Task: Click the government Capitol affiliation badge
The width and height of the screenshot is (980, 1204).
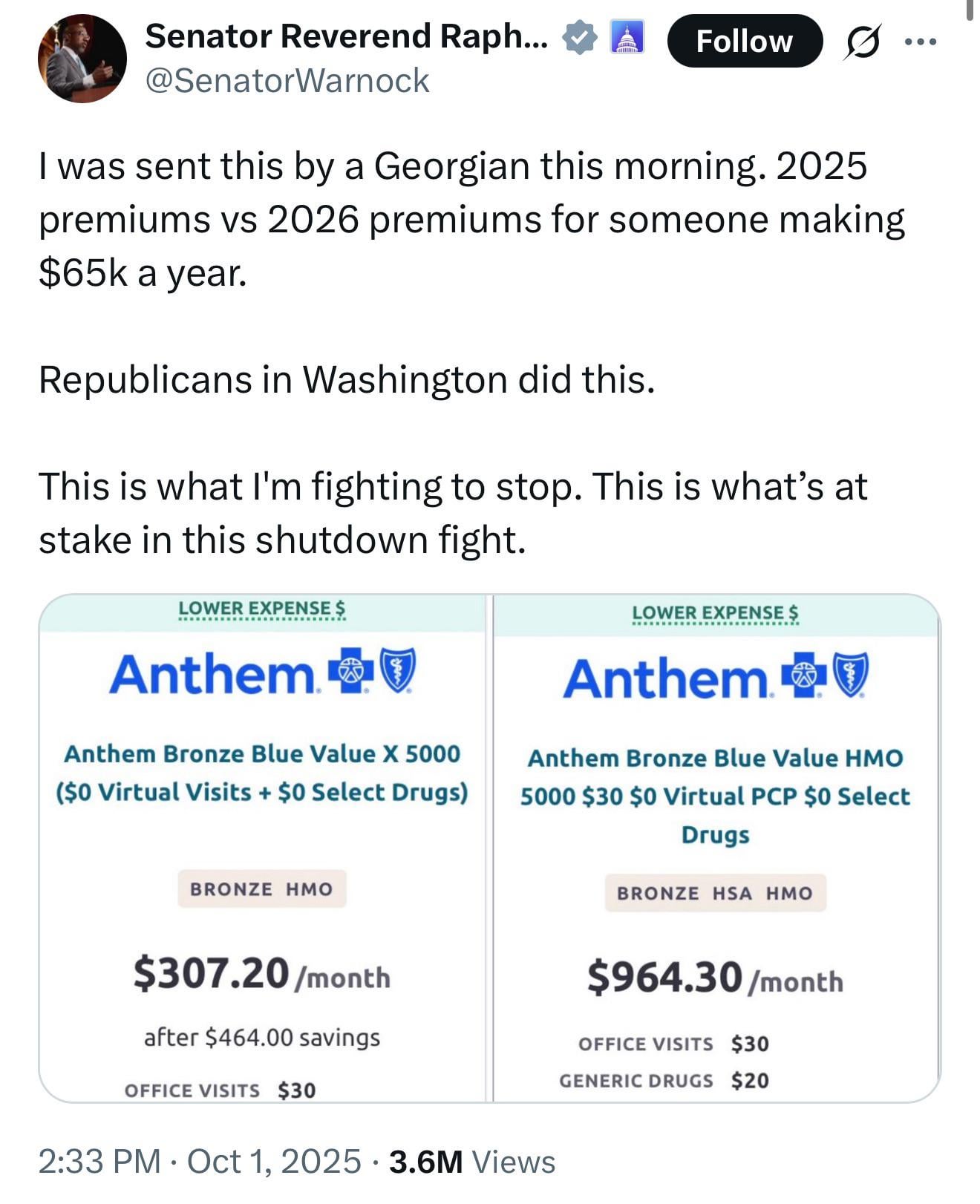Action: click(x=627, y=38)
